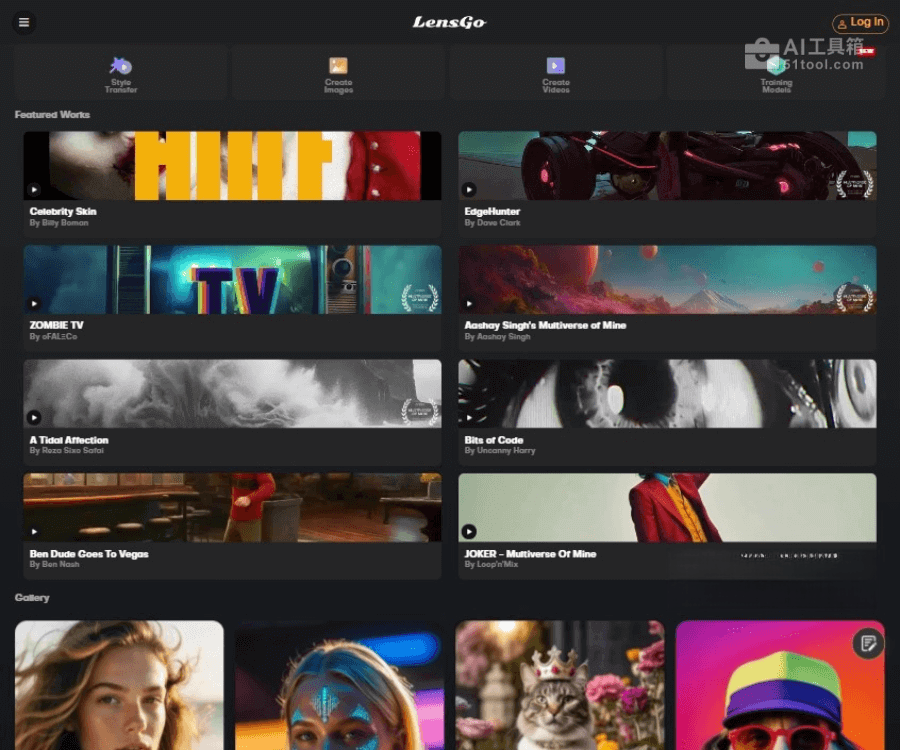Play the A Tidal Affection video
This screenshot has width=900, height=750.
click(x=34, y=417)
